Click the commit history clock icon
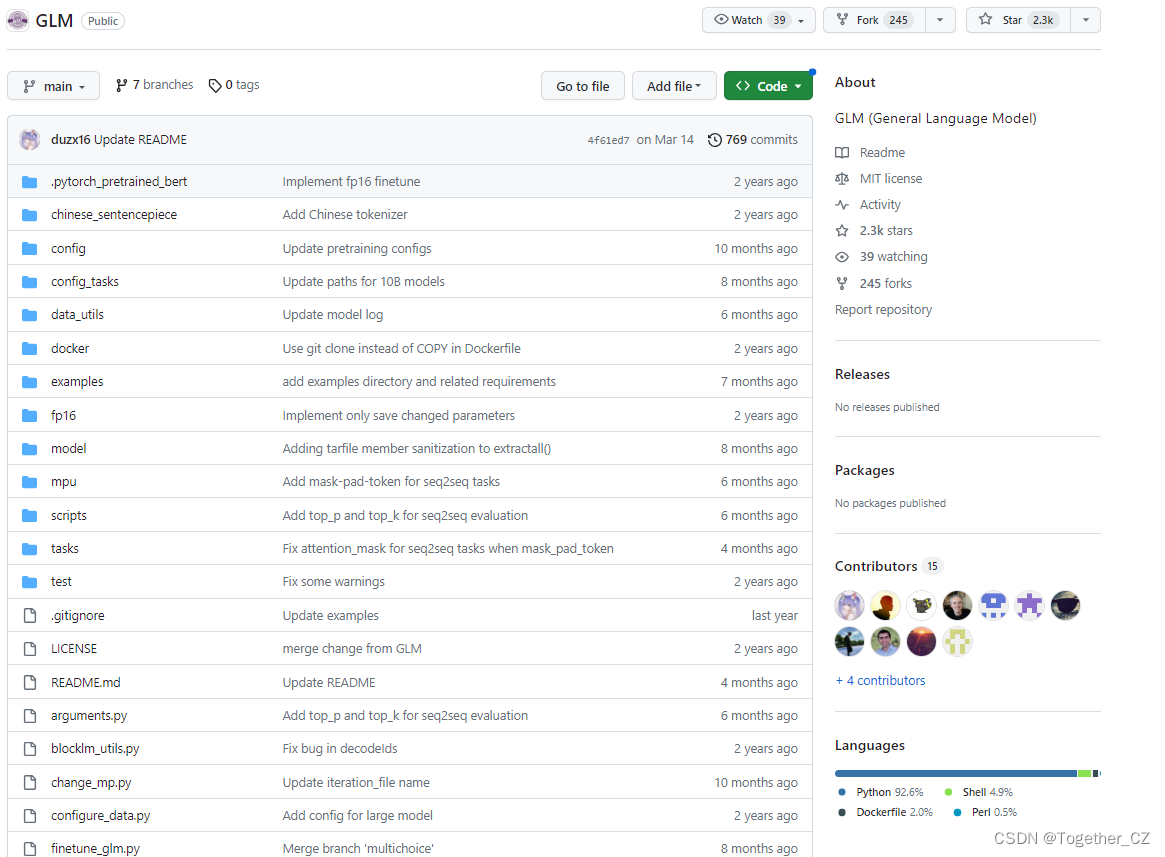Image resolution: width=1165 pixels, height=857 pixels. [715, 140]
